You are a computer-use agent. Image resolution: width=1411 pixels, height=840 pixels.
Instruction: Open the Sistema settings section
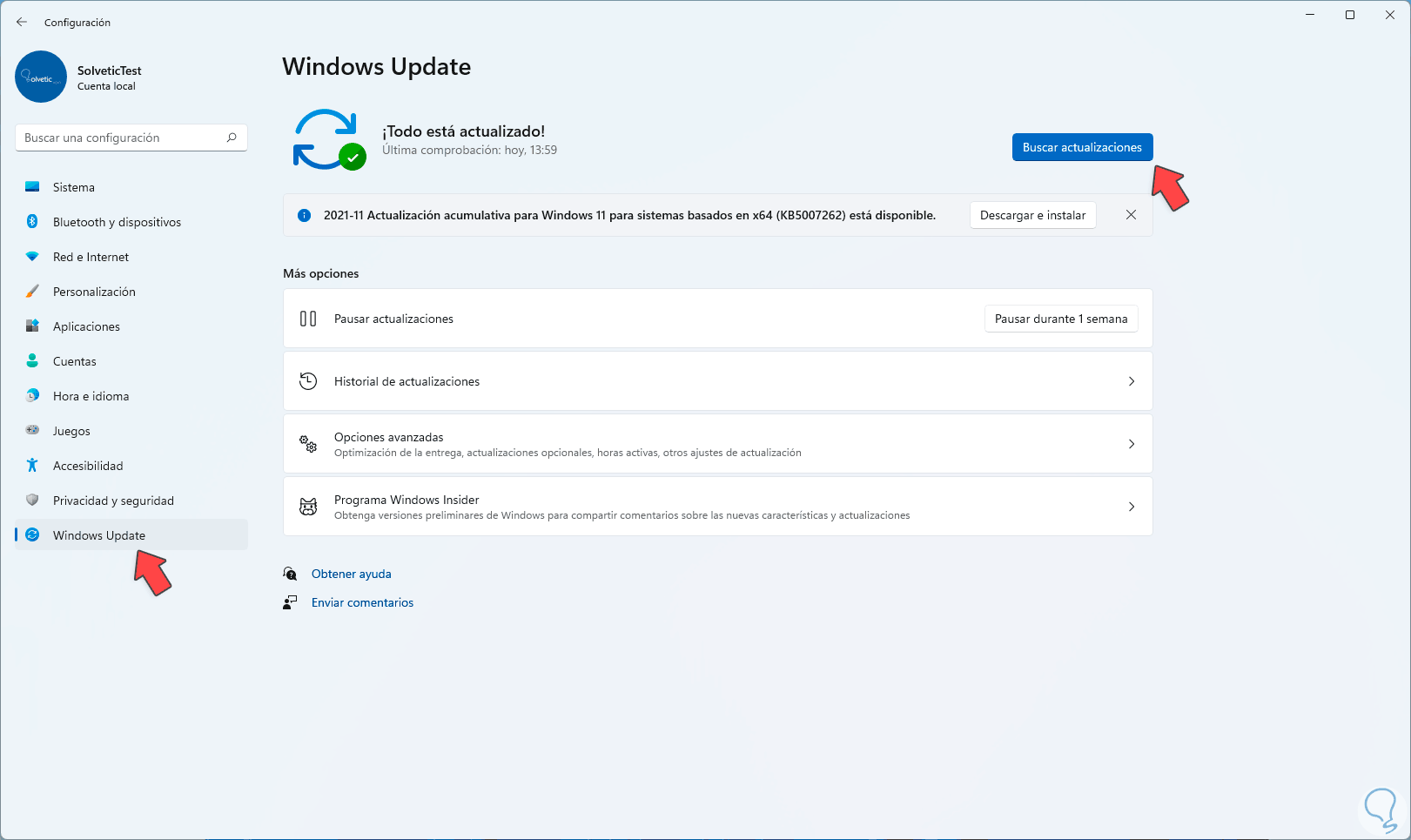pos(131,187)
